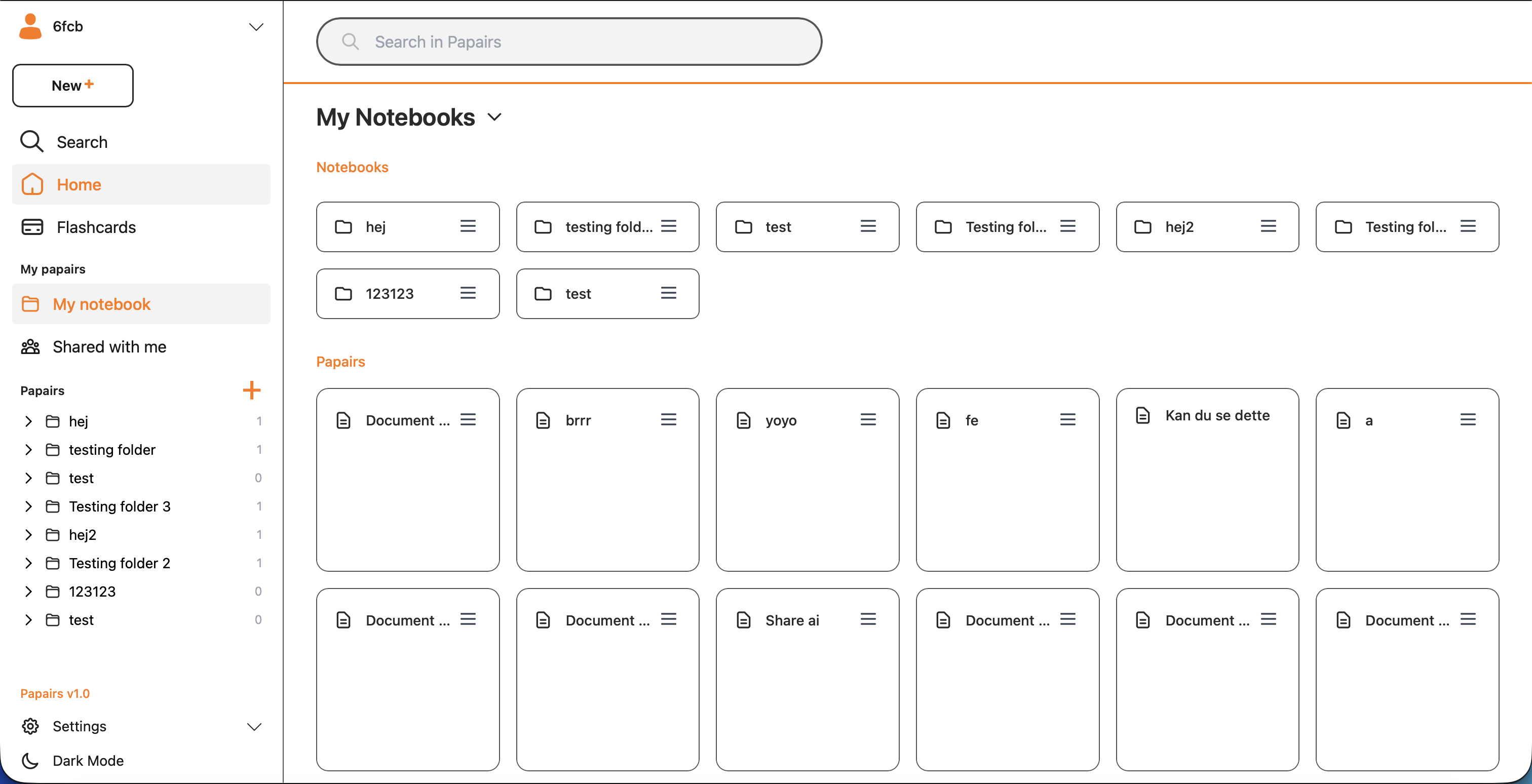Open hamburger menu on hej notebook card
This screenshot has height=784, width=1532.
(x=468, y=226)
